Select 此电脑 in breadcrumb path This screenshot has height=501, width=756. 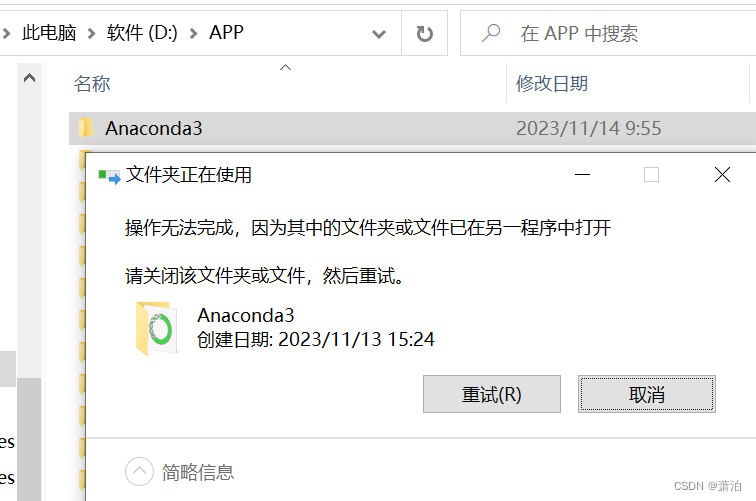(x=49, y=33)
